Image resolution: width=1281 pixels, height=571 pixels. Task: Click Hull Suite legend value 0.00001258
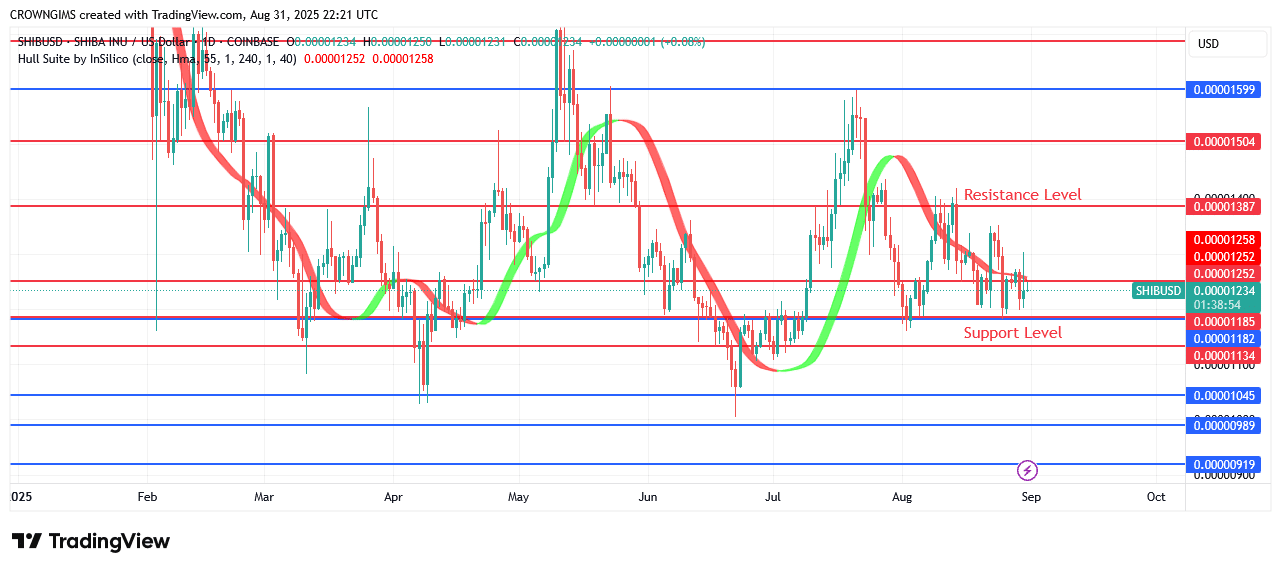pos(403,58)
